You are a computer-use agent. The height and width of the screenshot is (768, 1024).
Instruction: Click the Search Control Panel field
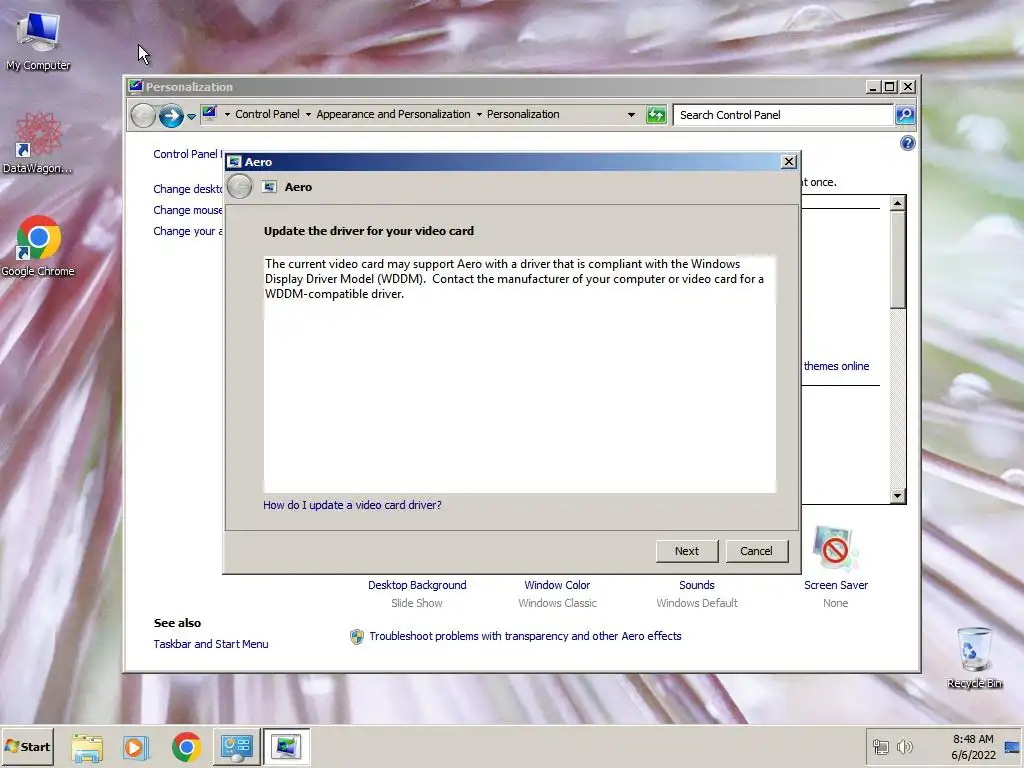(782, 115)
